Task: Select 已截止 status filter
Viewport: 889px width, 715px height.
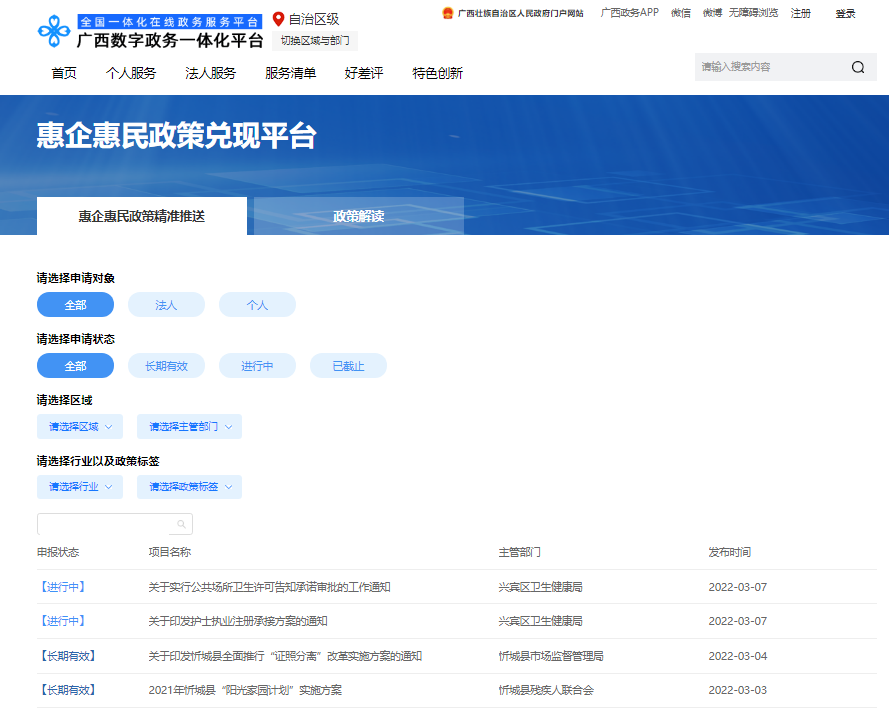Action: click(x=348, y=366)
